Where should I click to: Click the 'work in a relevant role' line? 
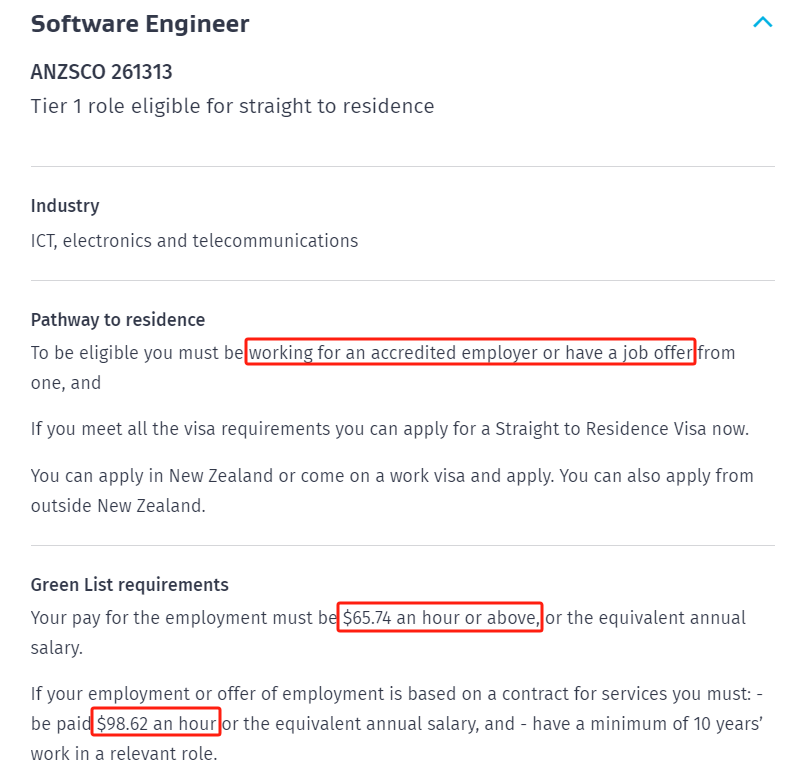click(x=124, y=752)
